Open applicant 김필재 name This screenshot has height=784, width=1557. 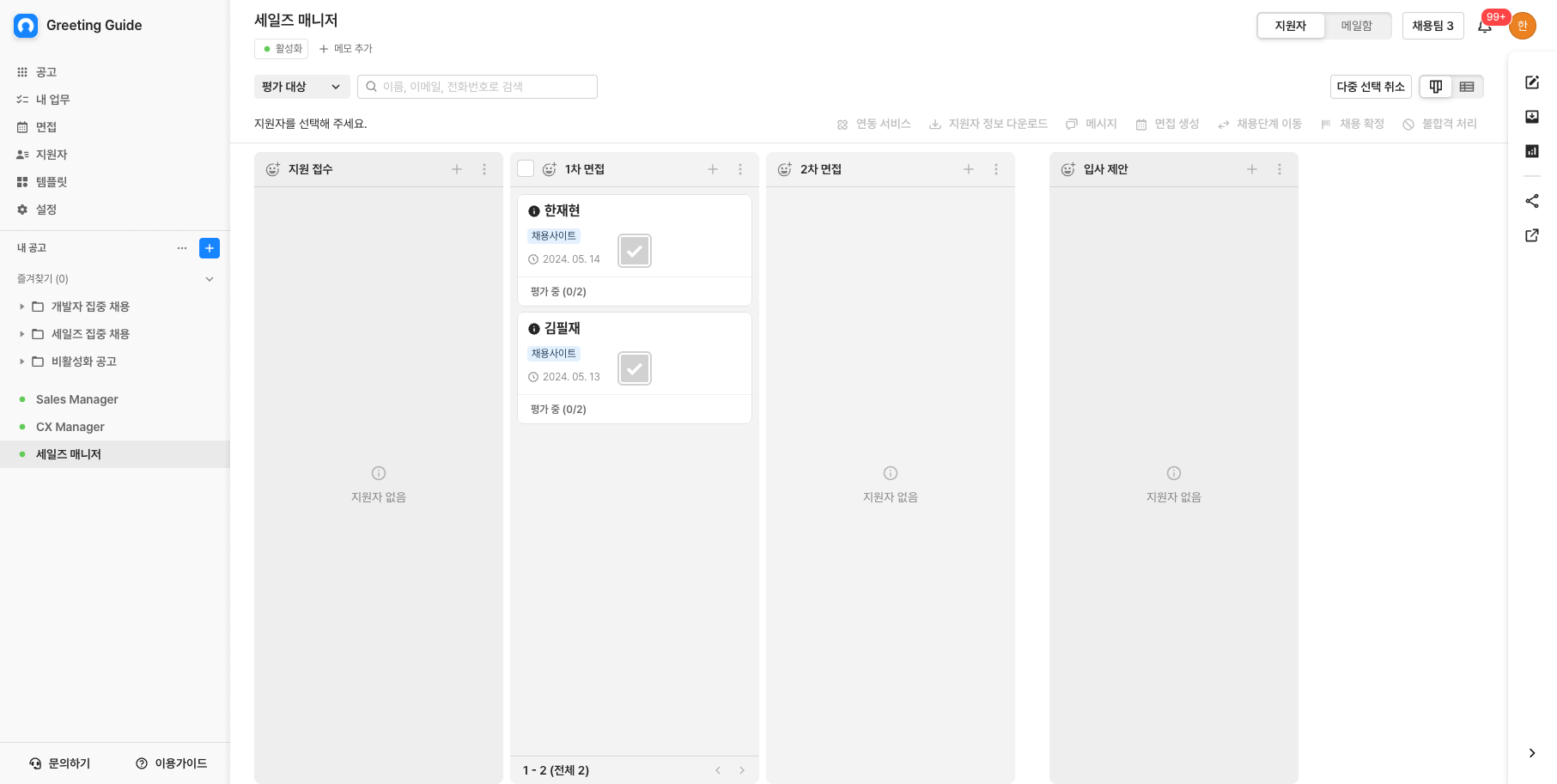pyautogui.click(x=563, y=328)
